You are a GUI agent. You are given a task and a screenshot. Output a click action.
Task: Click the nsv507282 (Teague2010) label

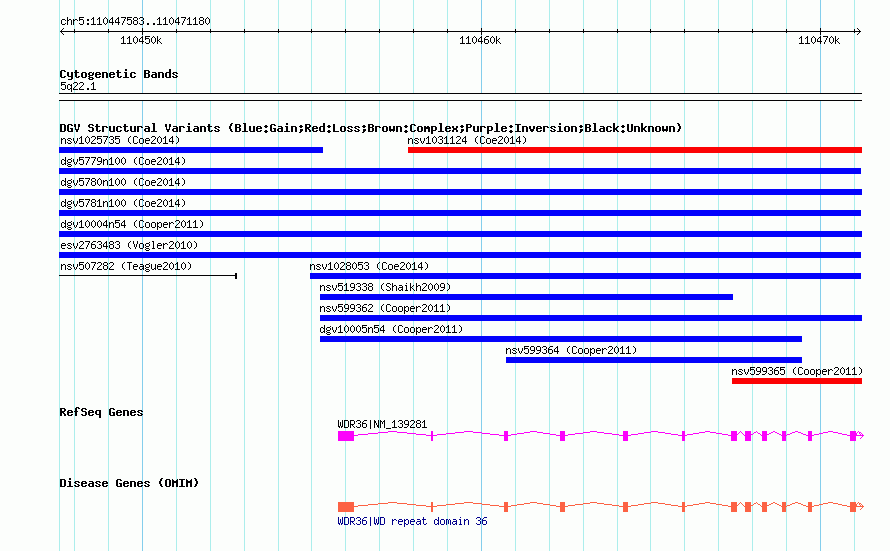tap(126, 266)
